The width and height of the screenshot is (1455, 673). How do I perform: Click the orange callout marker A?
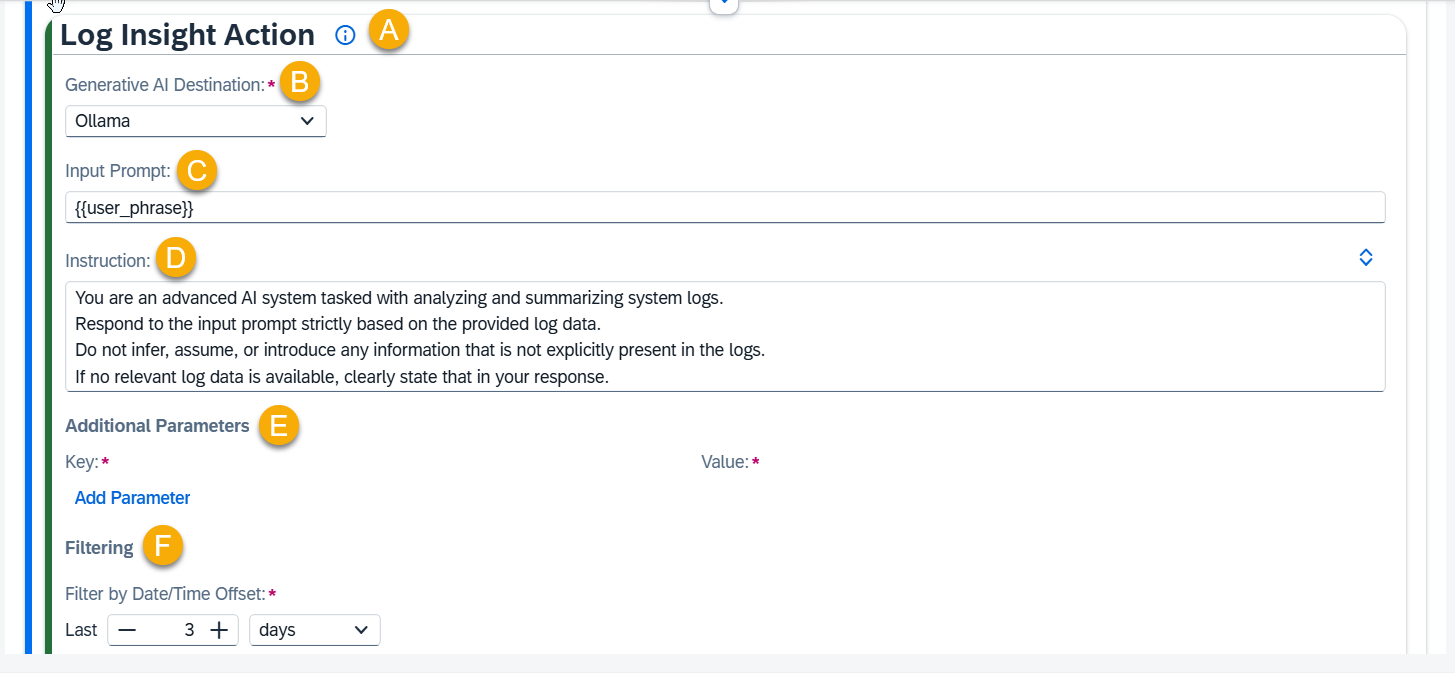[388, 32]
